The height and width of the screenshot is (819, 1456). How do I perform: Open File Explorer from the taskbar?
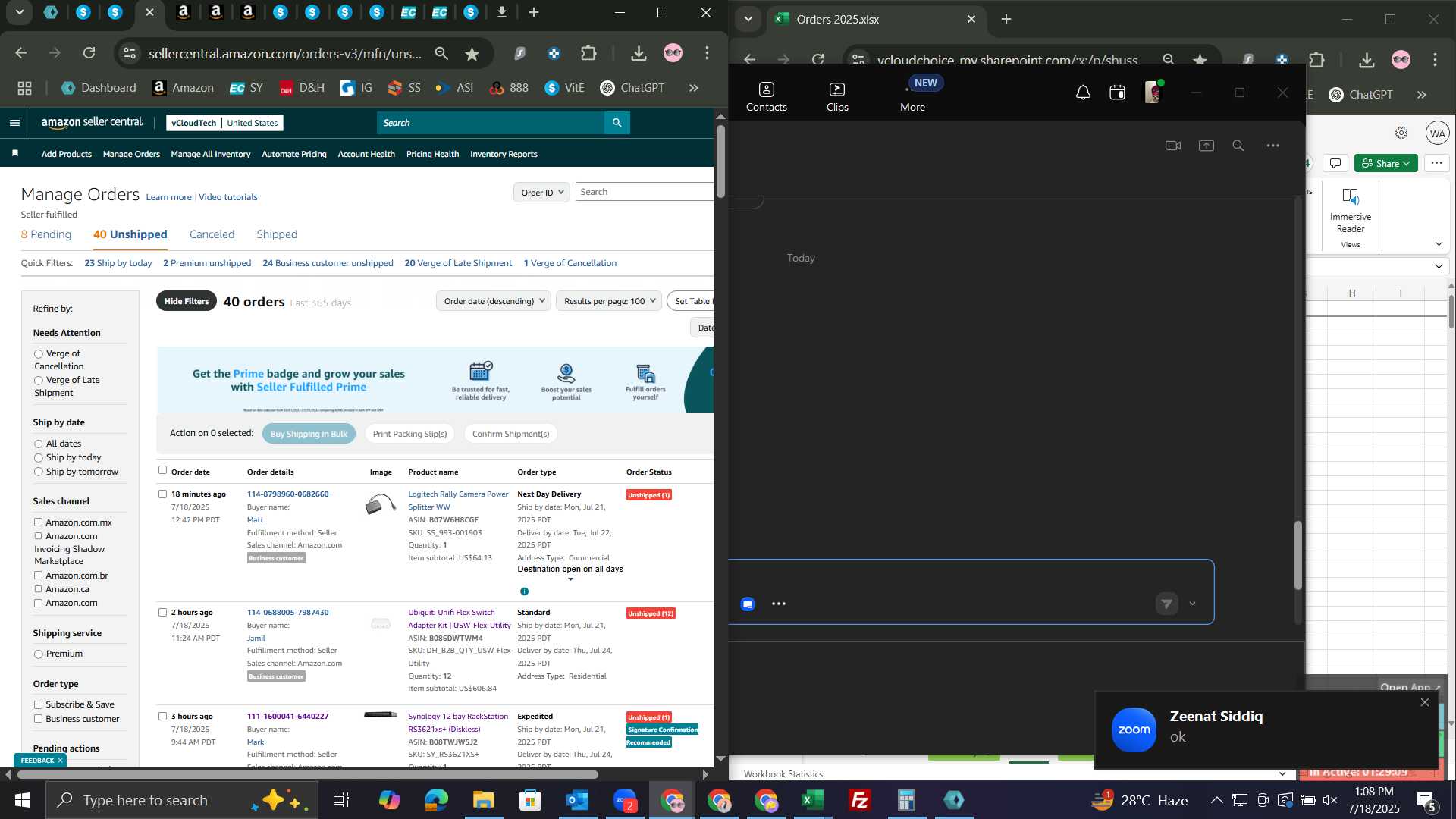[x=483, y=800]
